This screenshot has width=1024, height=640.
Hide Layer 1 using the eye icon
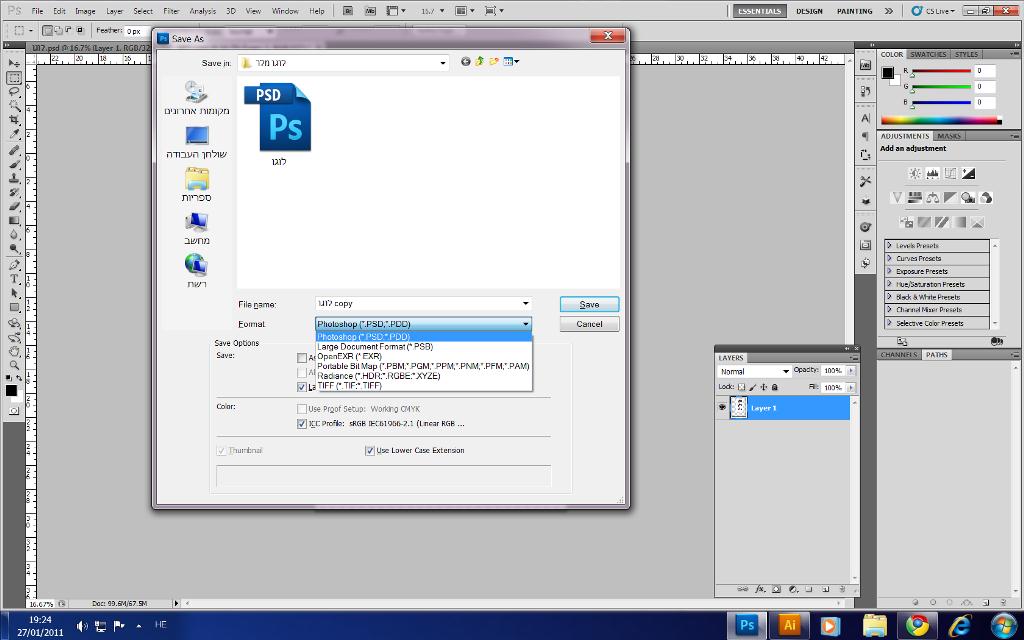click(721, 408)
